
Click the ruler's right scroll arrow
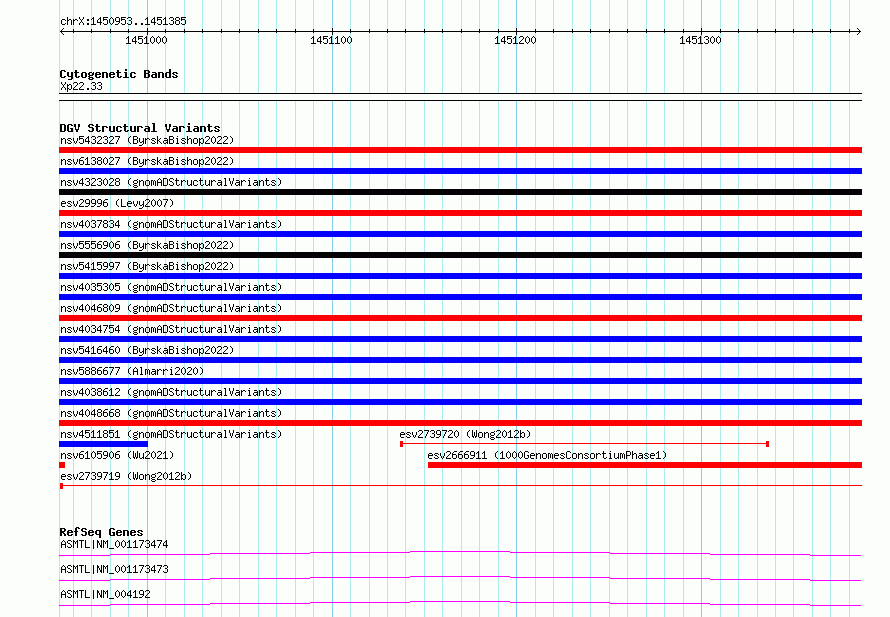pyautogui.click(x=858, y=31)
